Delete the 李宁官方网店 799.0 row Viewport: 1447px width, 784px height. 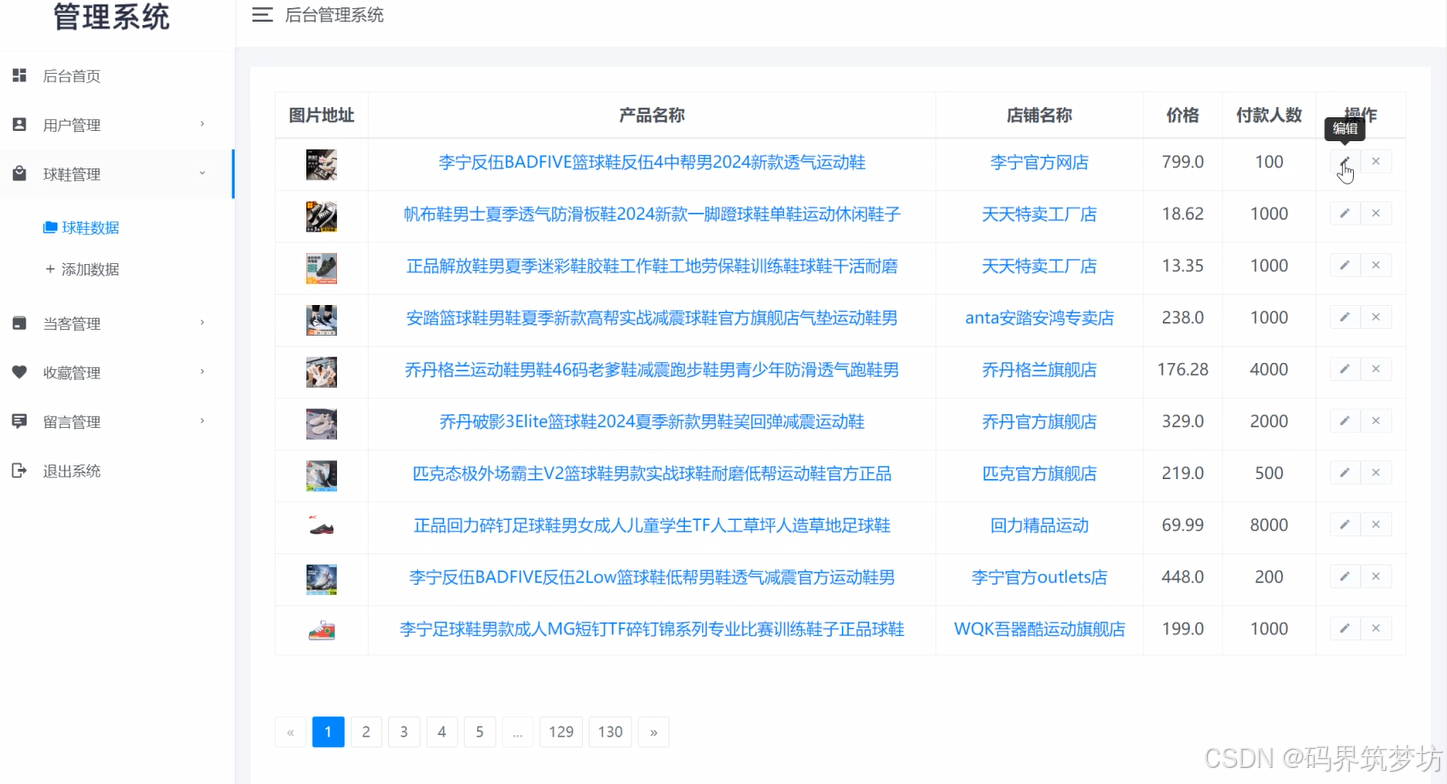pyautogui.click(x=1376, y=162)
